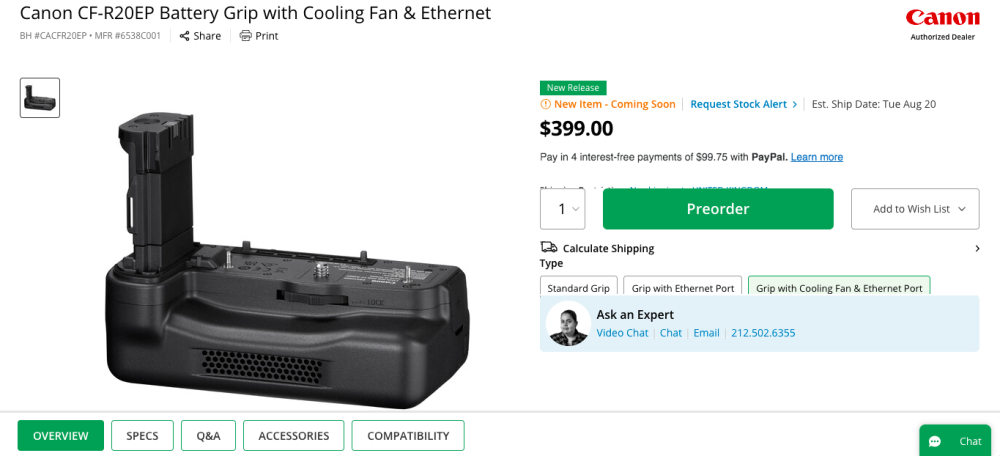Choose Grip with Cooling Fan & Ethernet Port
1000x456 pixels.
click(x=839, y=288)
